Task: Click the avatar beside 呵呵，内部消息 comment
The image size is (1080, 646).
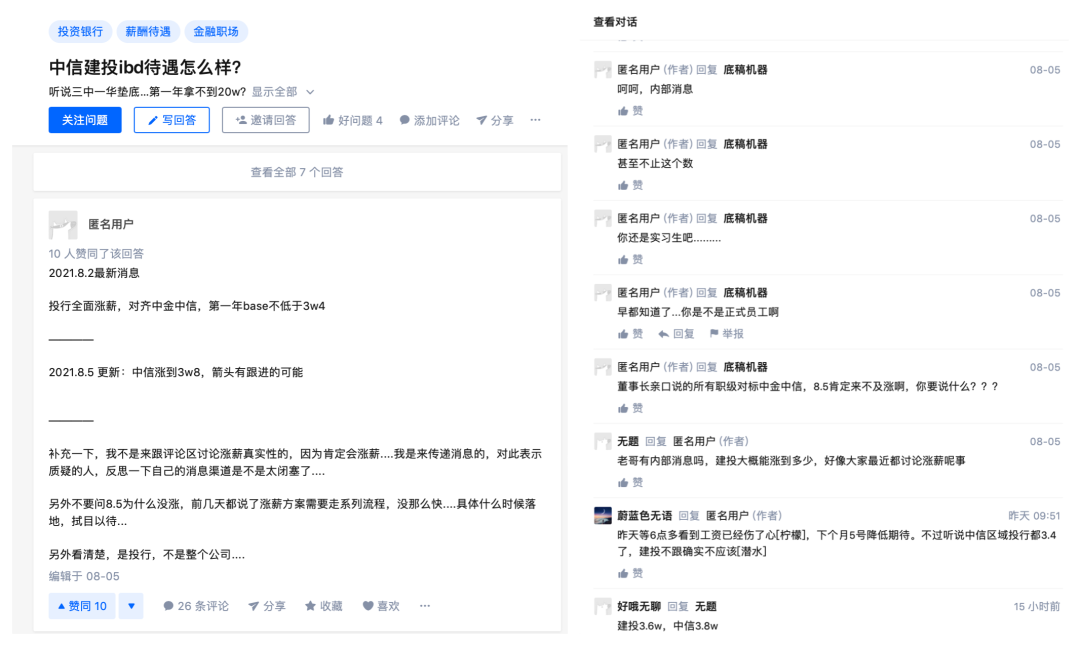Action: [x=603, y=70]
